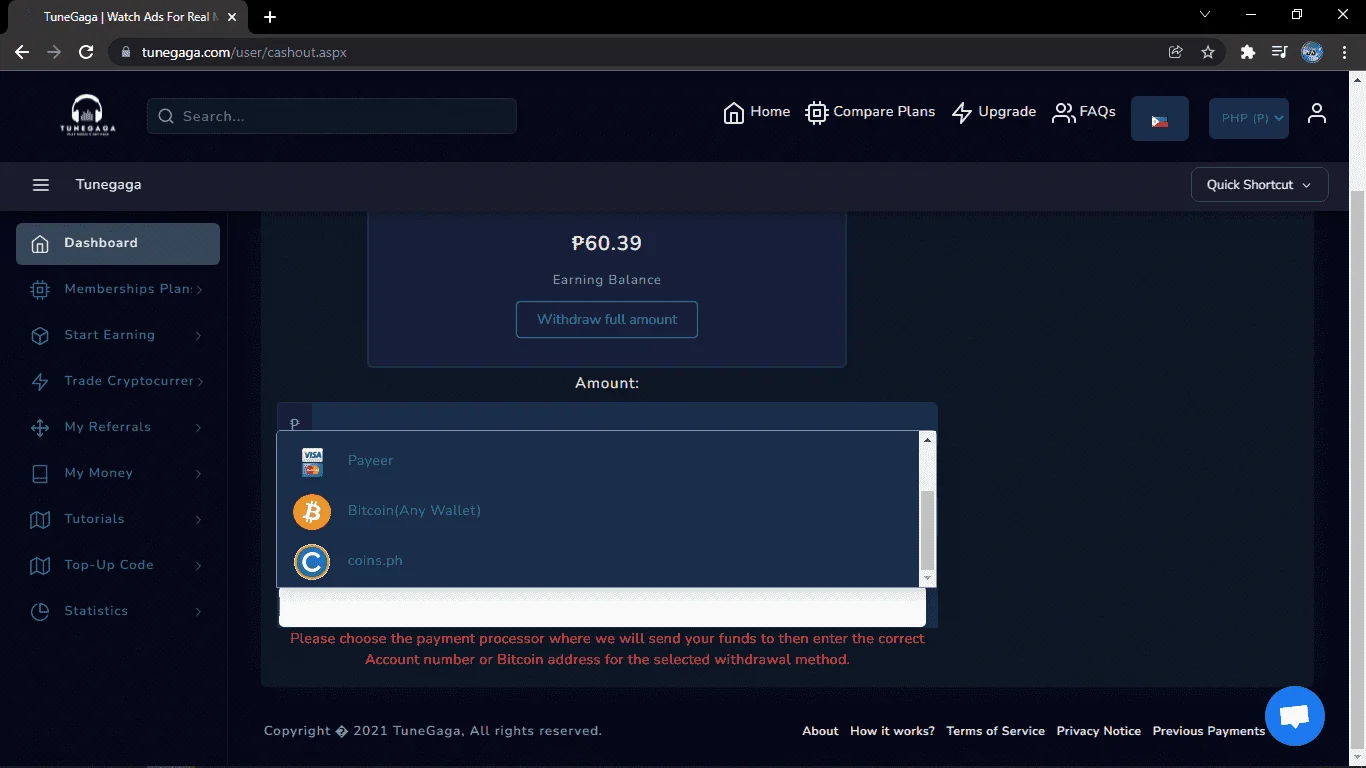Open the PHP currency dropdown

(x=1249, y=118)
